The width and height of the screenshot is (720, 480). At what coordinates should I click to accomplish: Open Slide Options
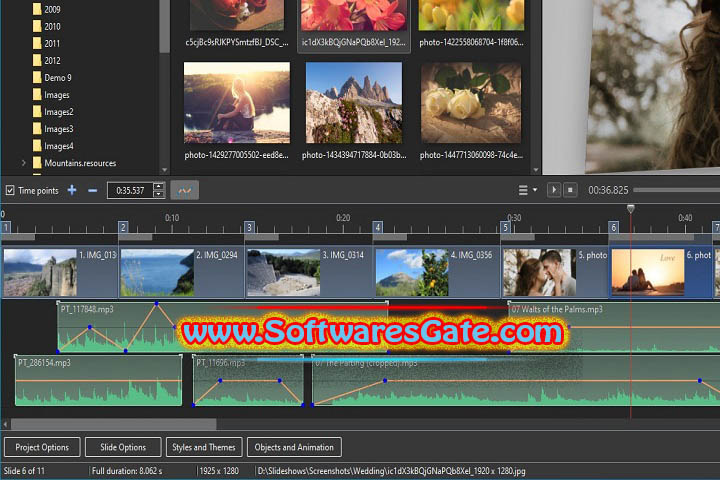pos(123,447)
